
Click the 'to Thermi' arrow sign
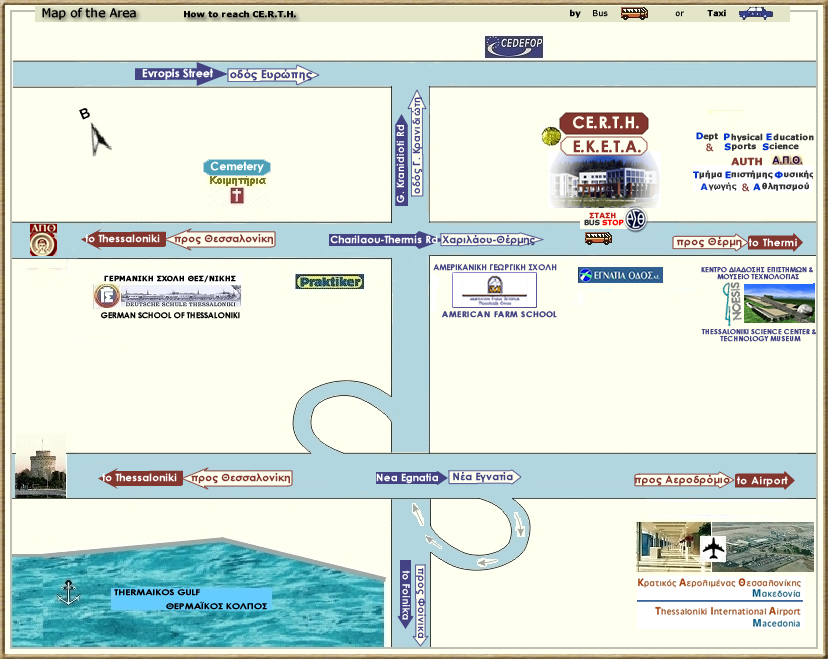tap(775, 243)
